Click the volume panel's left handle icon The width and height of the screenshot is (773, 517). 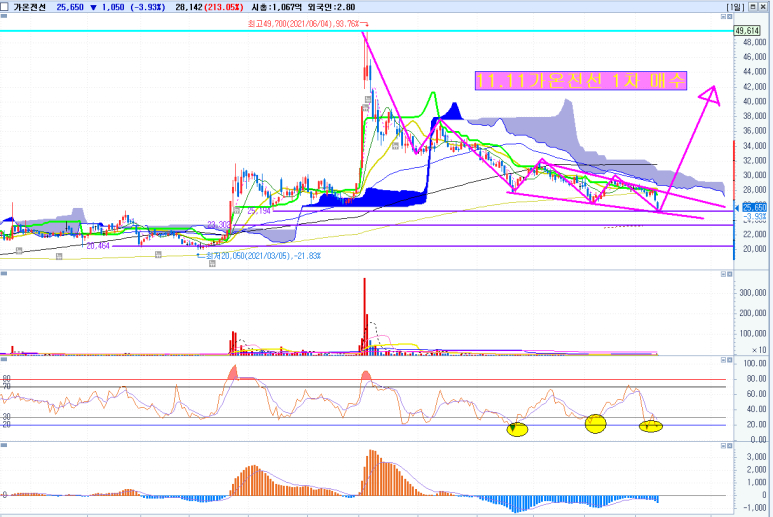pyautogui.click(x=4, y=273)
